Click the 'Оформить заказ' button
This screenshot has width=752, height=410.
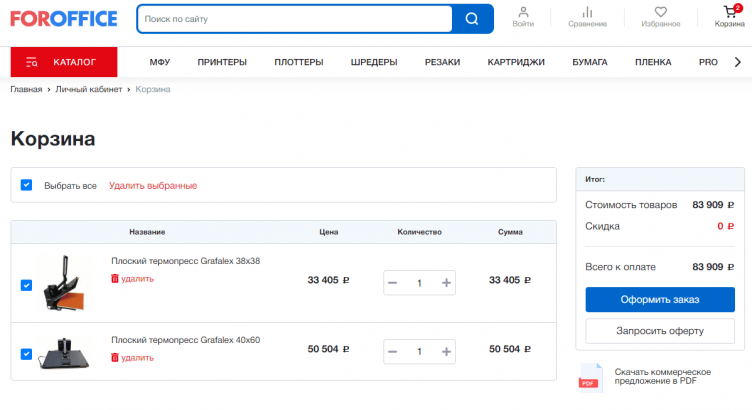[659, 300]
